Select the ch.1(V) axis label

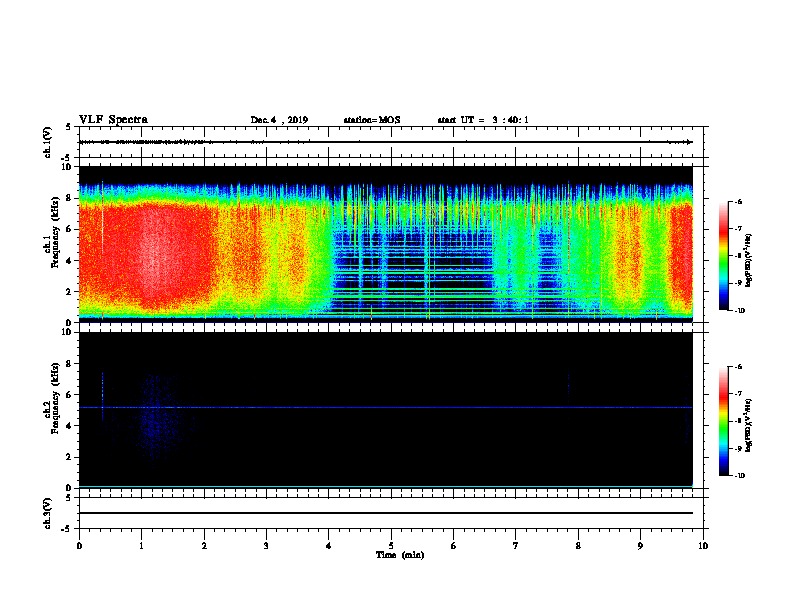pos(47,142)
